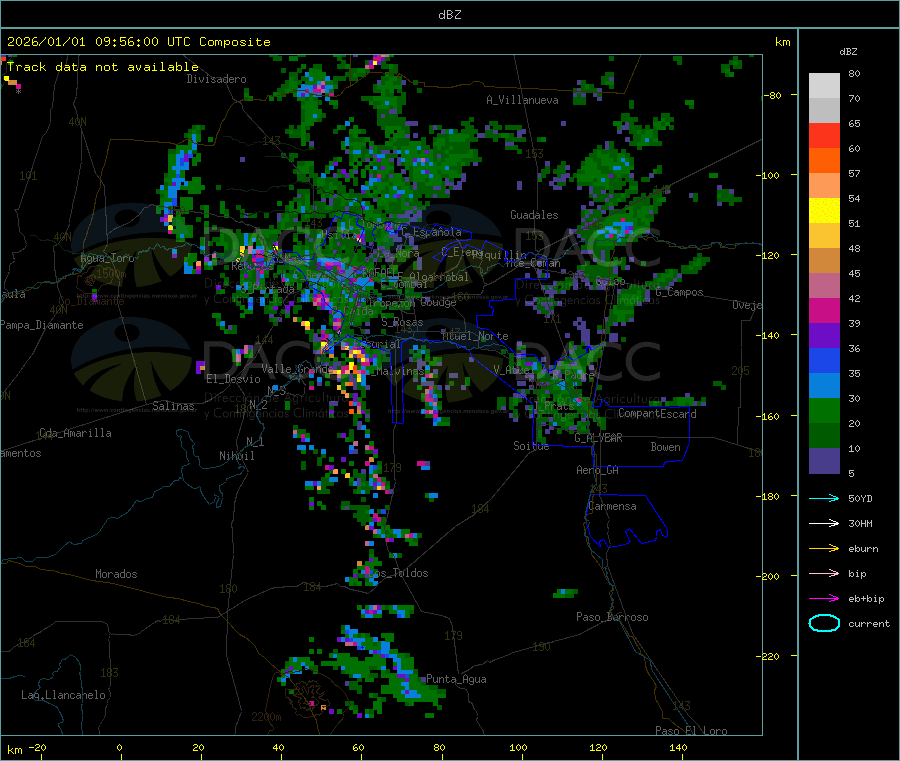
Task: Select the red 65 dBZ color swatch
Action: (824, 135)
